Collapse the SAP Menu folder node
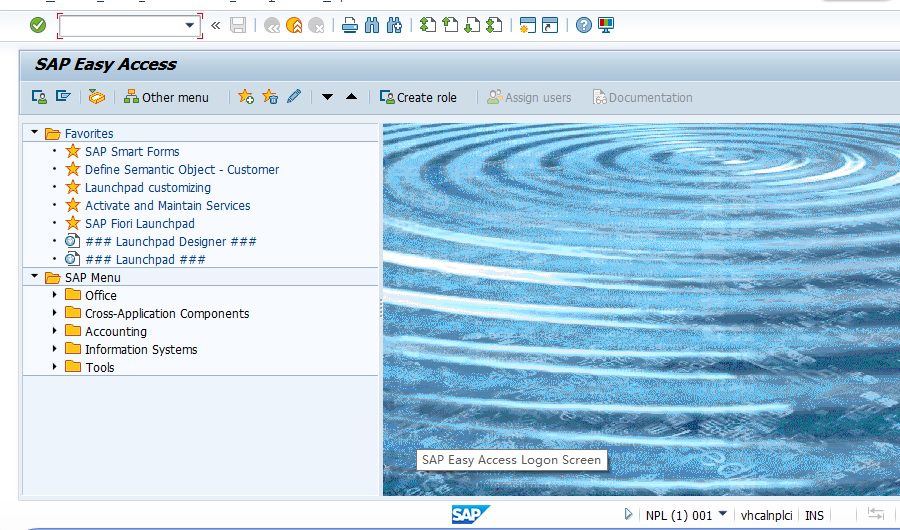This screenshot has height=530, width=900. (x=34, y=277)
